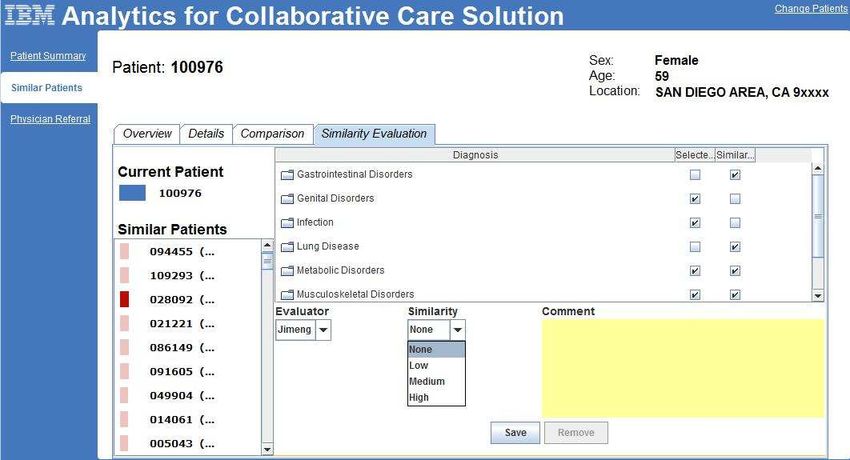850x460 pixels.
Task: Uncheck Selected box for Metabolic Disorders
Action: click(694, 270)
